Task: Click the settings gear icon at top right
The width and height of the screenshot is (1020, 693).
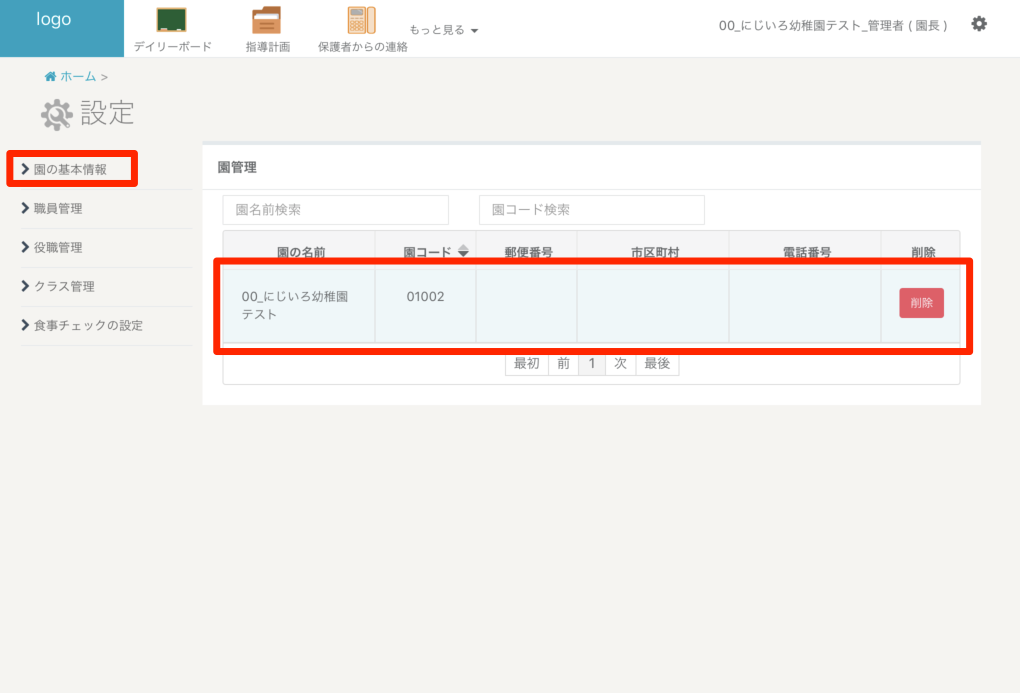Action: pos(979,24)
